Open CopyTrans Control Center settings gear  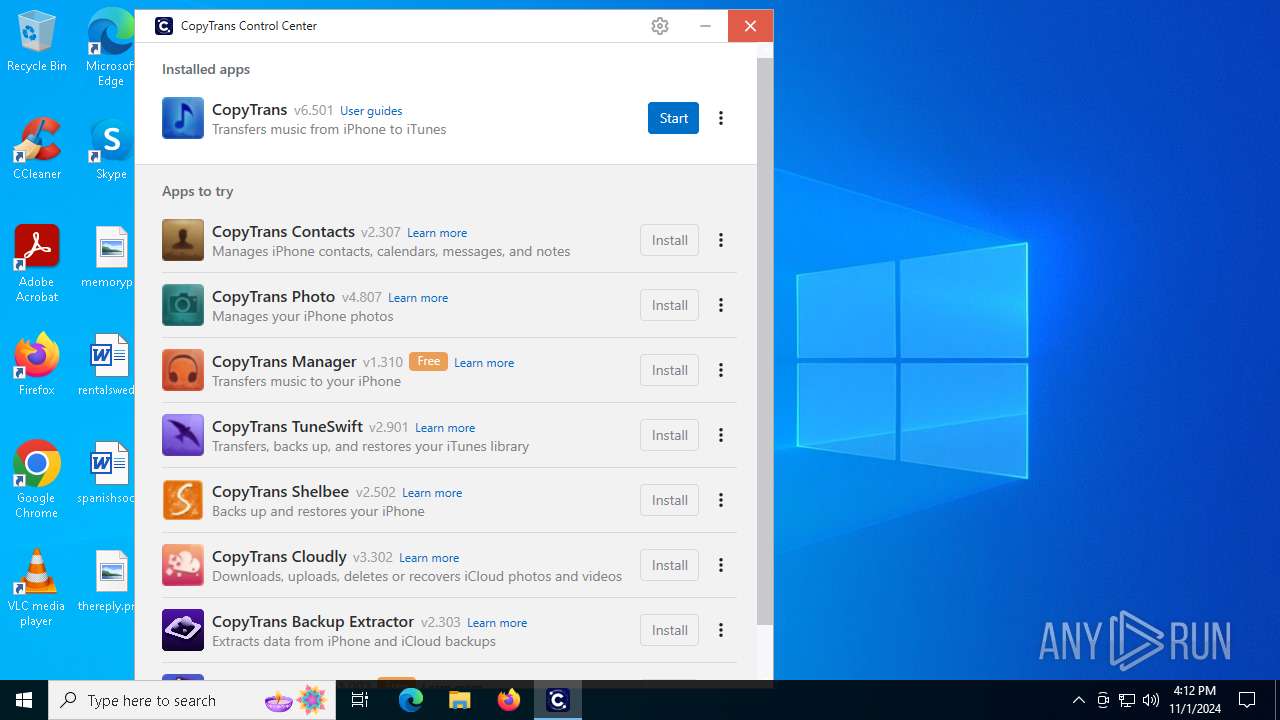tap(660, 26)
